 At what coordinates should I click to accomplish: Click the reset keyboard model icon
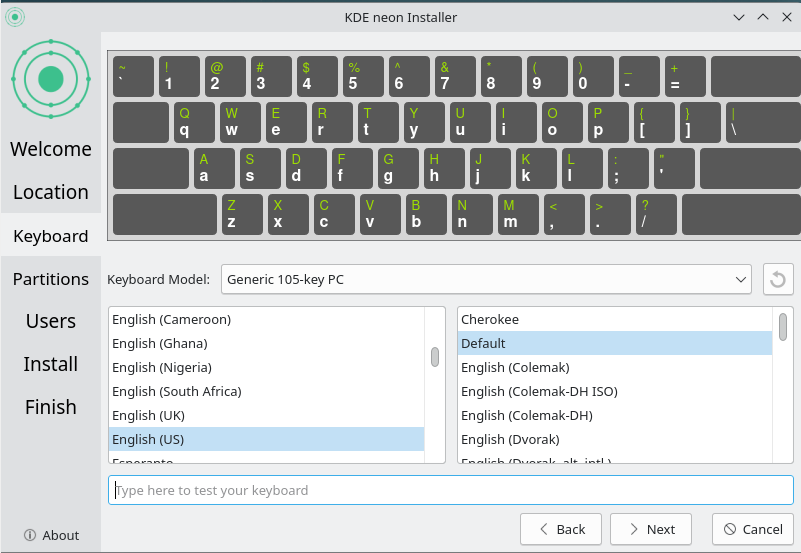(x=778, y=279)
